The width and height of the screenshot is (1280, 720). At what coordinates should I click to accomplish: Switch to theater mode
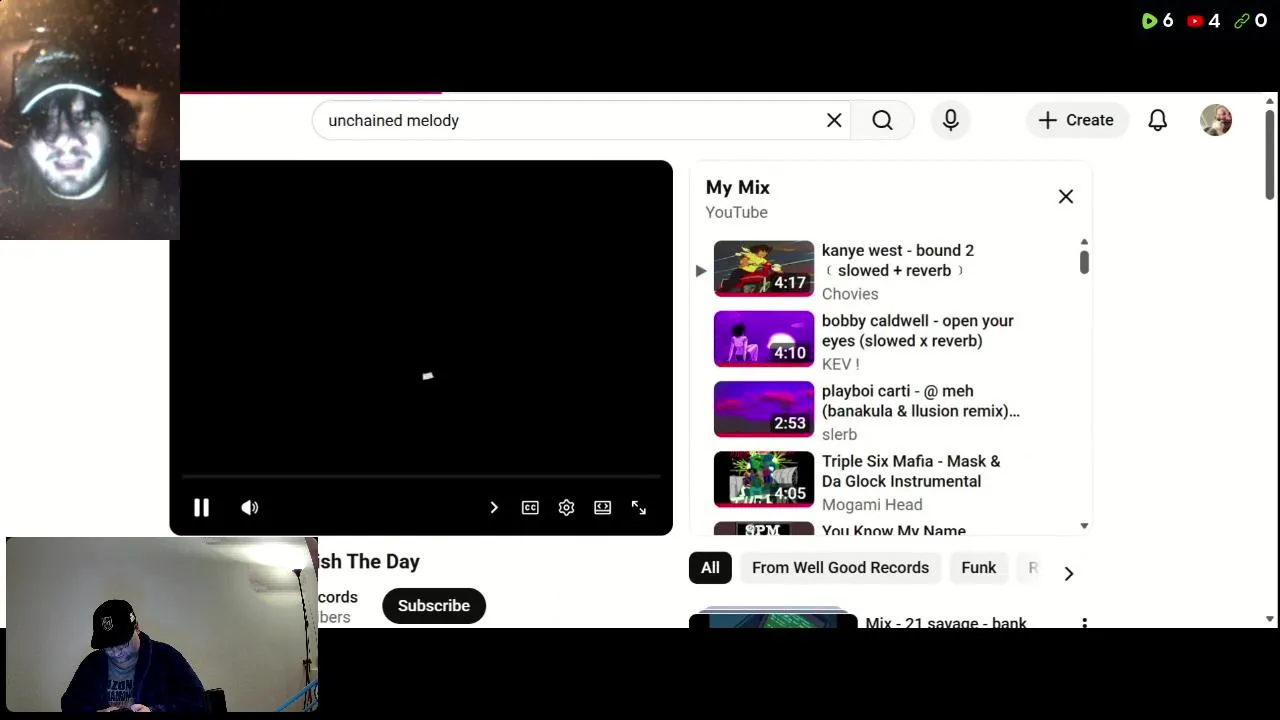pyautogui.click(x=602, y=508)
